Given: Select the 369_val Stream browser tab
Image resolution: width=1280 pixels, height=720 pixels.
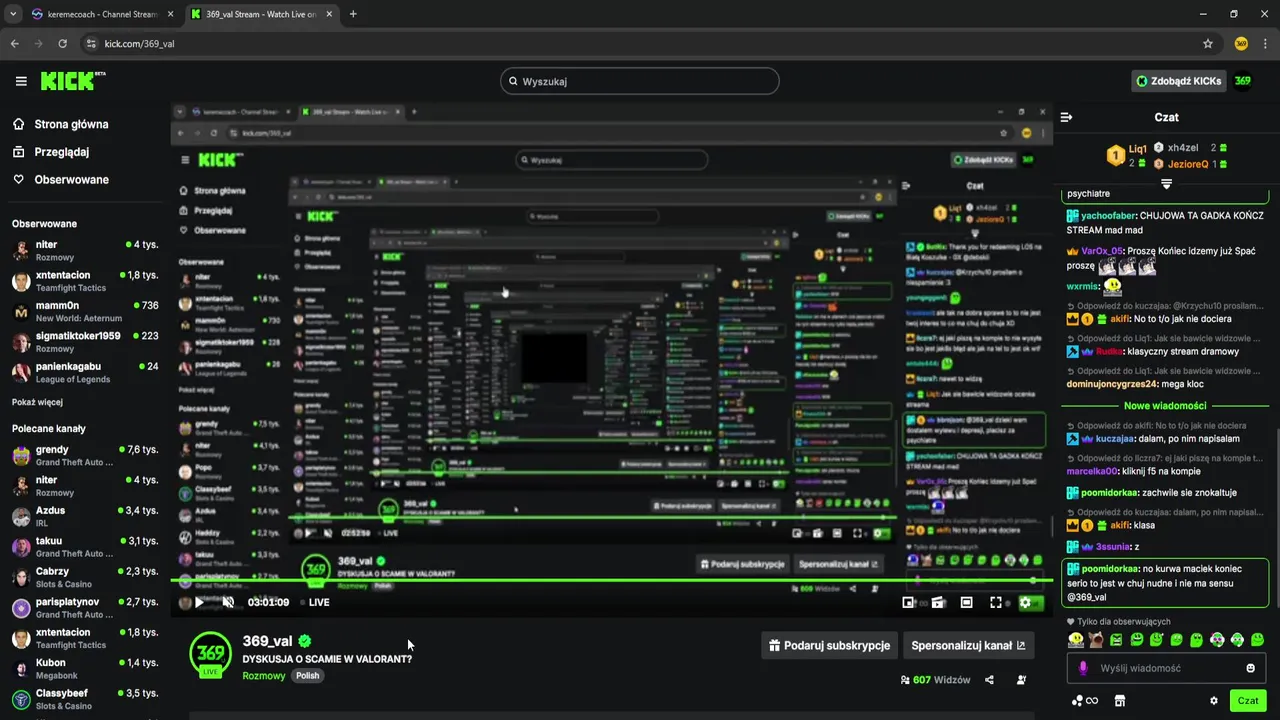Looking at the screenshot, I should coord(262,14).
